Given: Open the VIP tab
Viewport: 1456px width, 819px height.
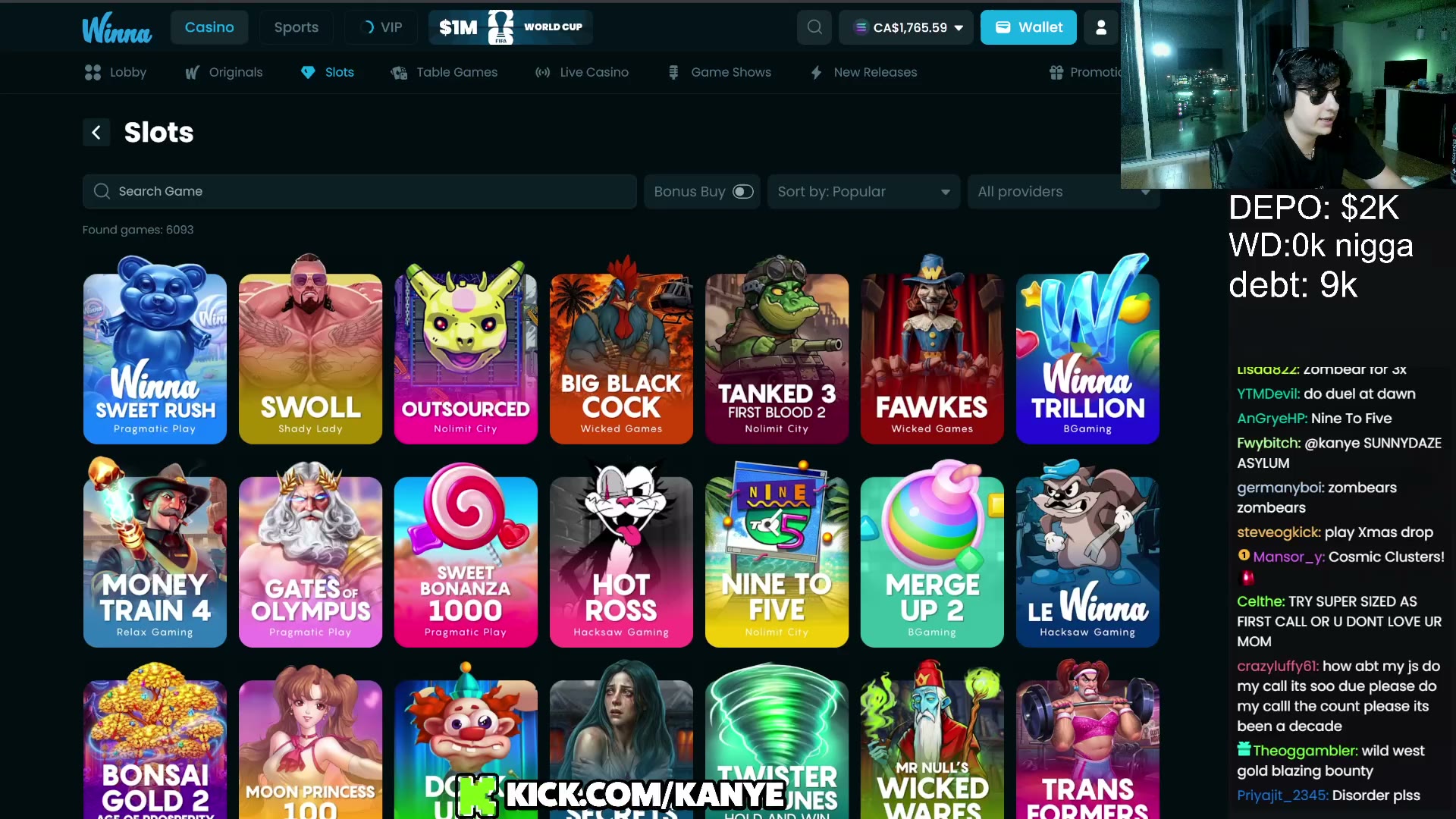Looking at the screenshot, I should (381, 27).
